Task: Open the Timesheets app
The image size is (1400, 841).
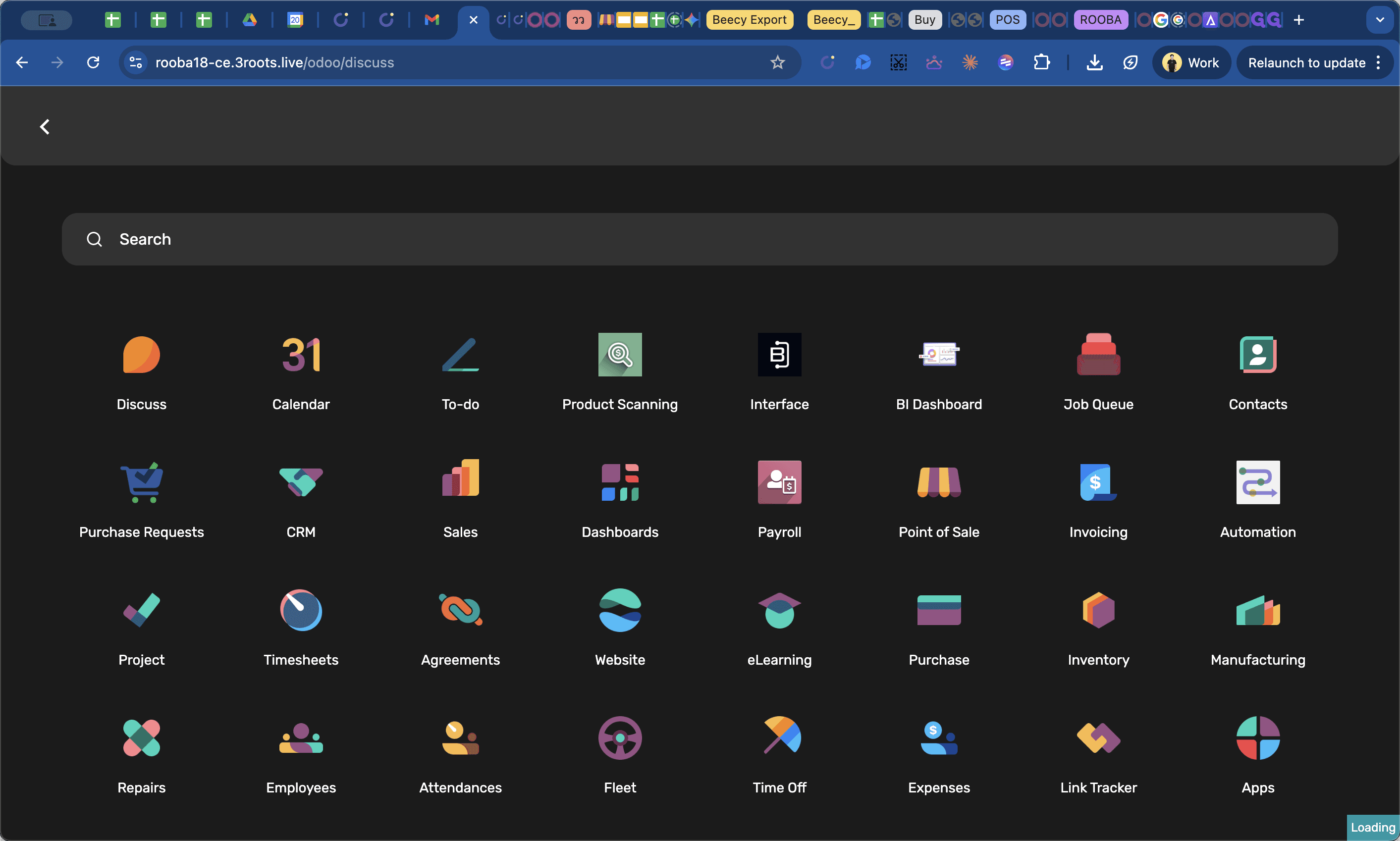Action: pyautogui.click(x=301, y=628)
